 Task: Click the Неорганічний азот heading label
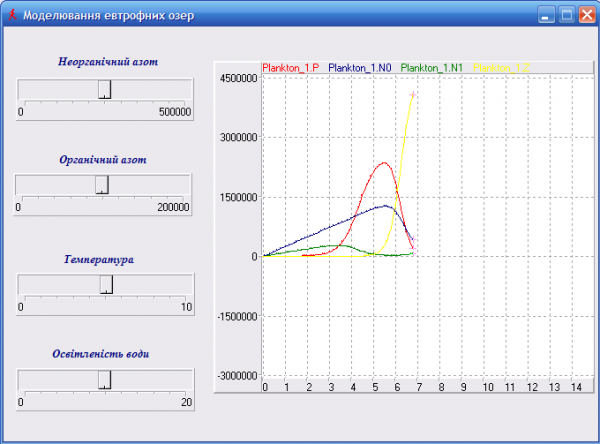(x=108, y=62)
